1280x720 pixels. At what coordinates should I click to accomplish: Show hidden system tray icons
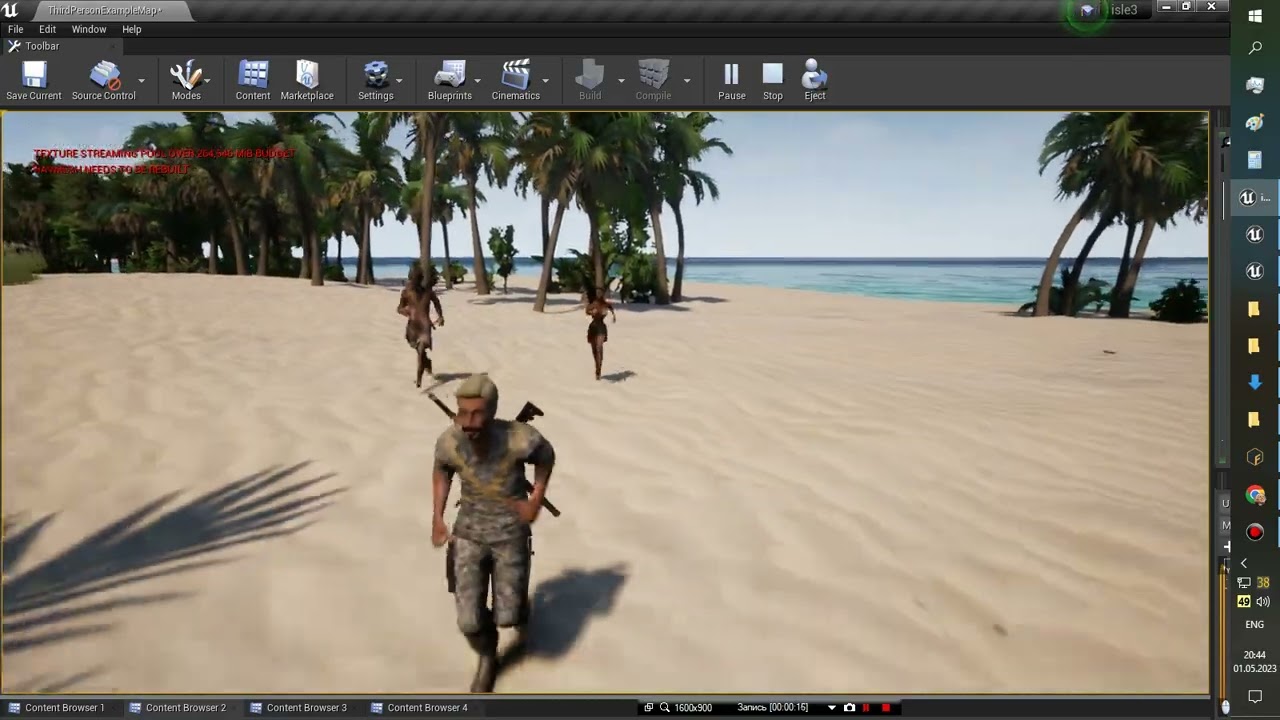[1244, 563]
